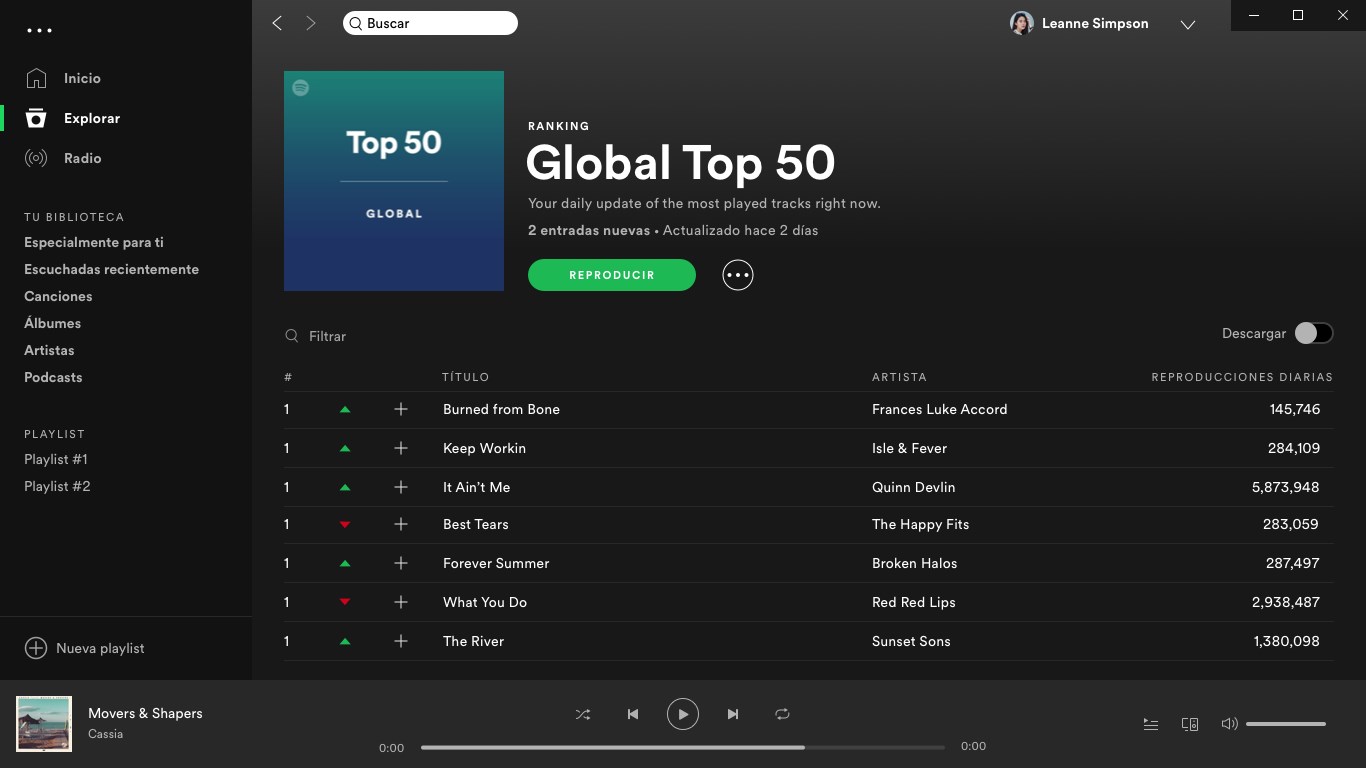Screen dimensions: 1366x768
Task: Click the Buscar search field
Action: (430, 23)
